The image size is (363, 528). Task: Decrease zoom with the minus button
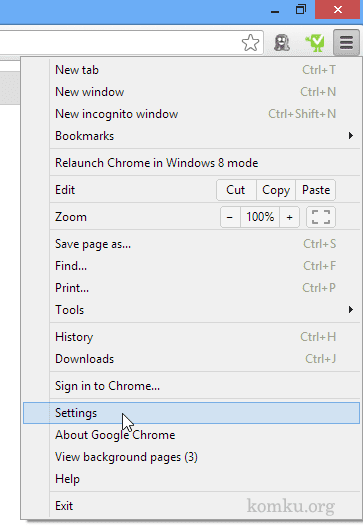tap(230, 217)
